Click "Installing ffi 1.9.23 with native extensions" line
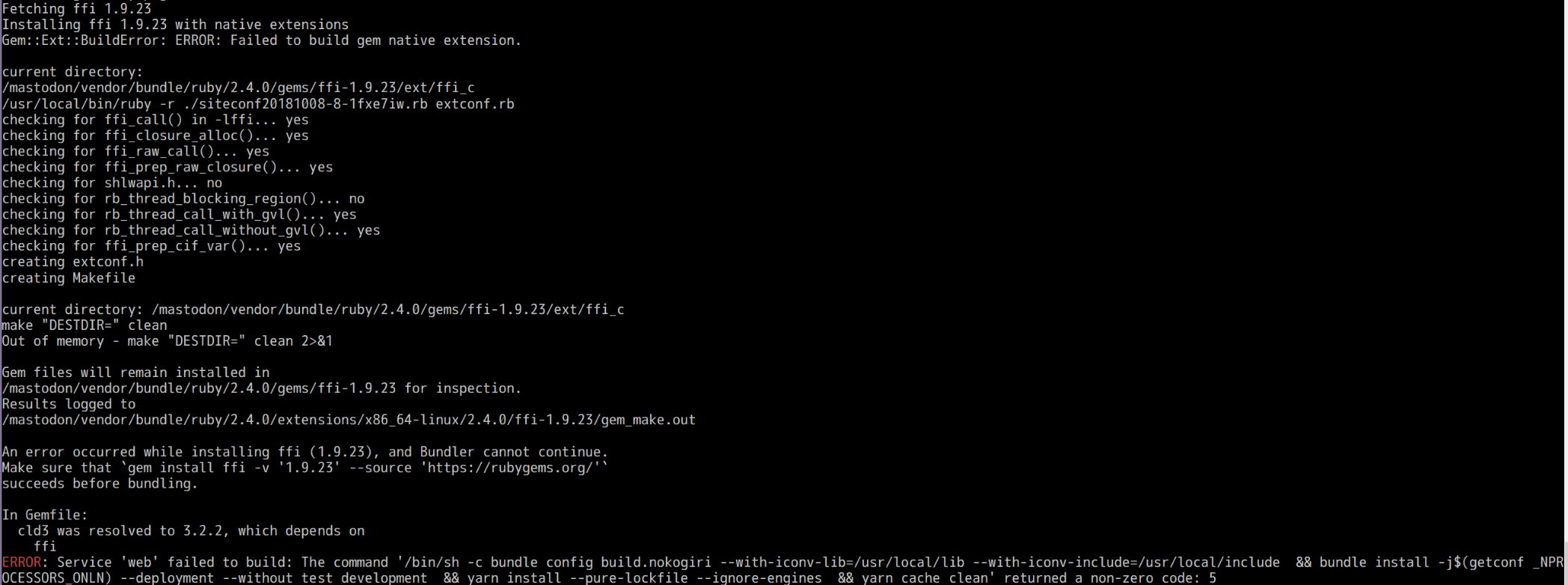The image size is (1568, 585). [x=175, y=25]
